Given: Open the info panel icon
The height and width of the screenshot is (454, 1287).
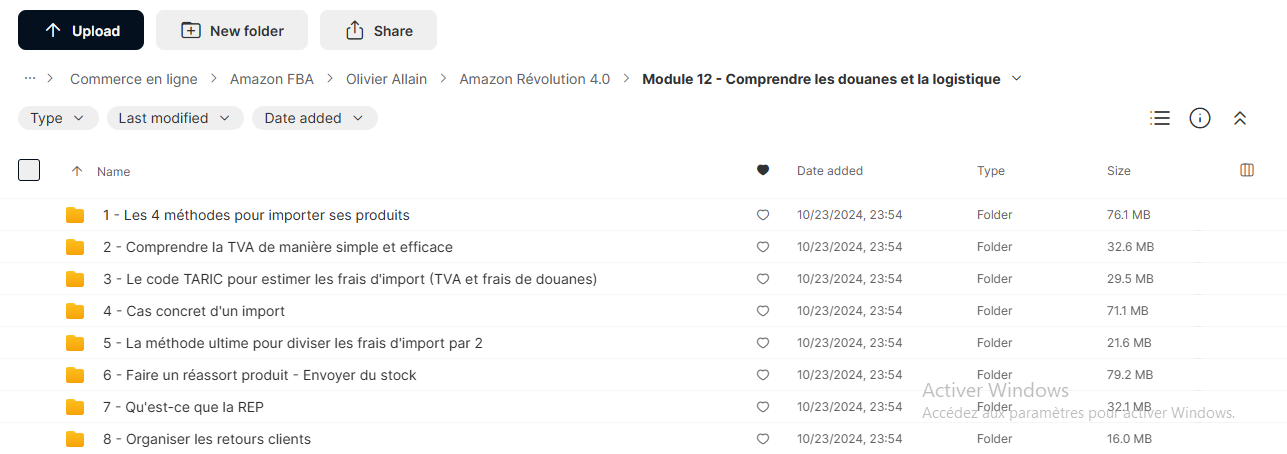Looking at the screenshot, I should [1200, 118].
